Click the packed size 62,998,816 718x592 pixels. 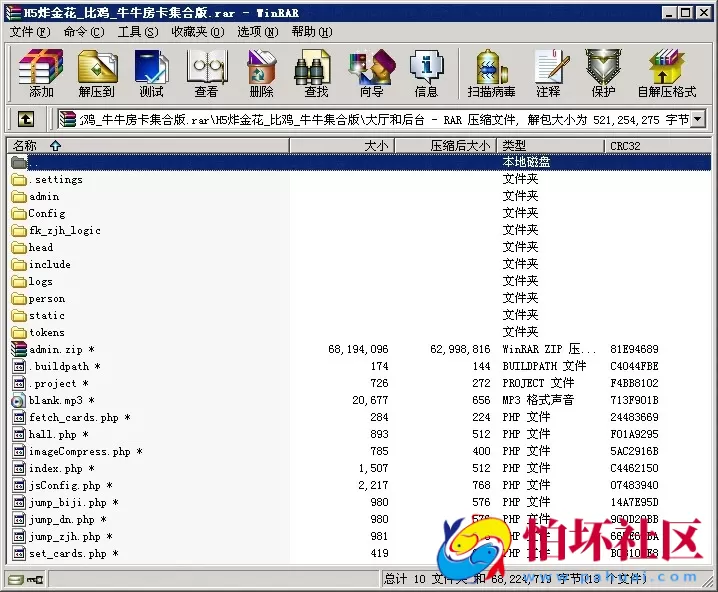tap(460, 349)
